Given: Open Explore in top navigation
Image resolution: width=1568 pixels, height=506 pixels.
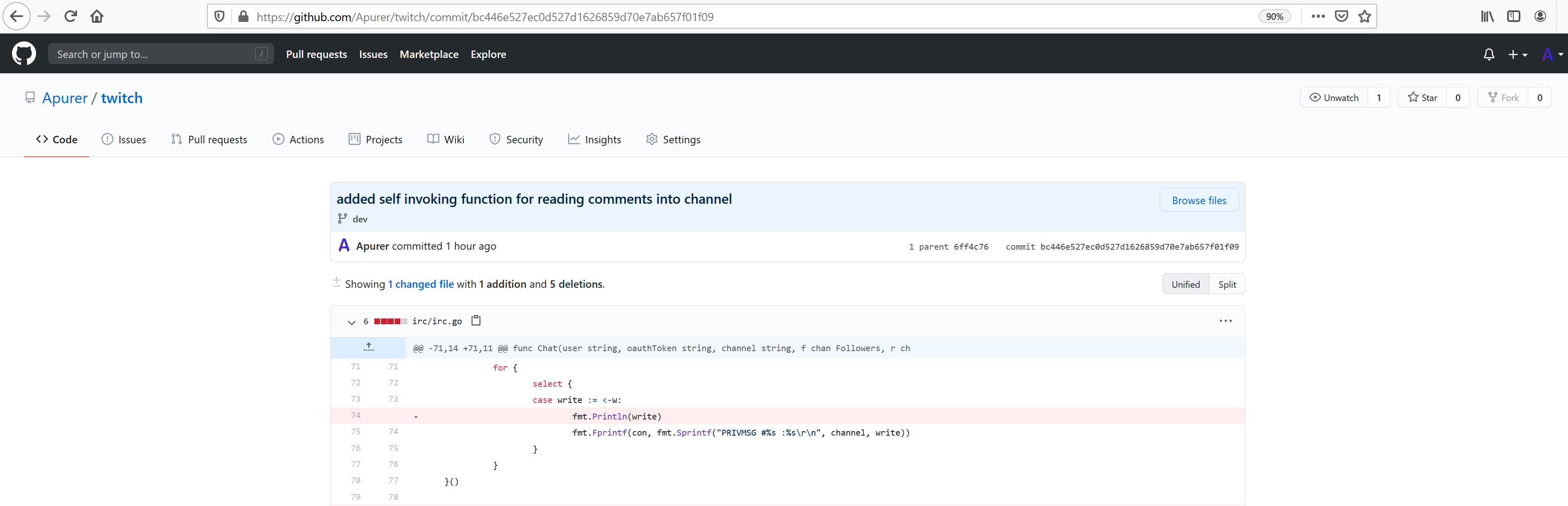Looking at the screenshot, I should (488, 54).
